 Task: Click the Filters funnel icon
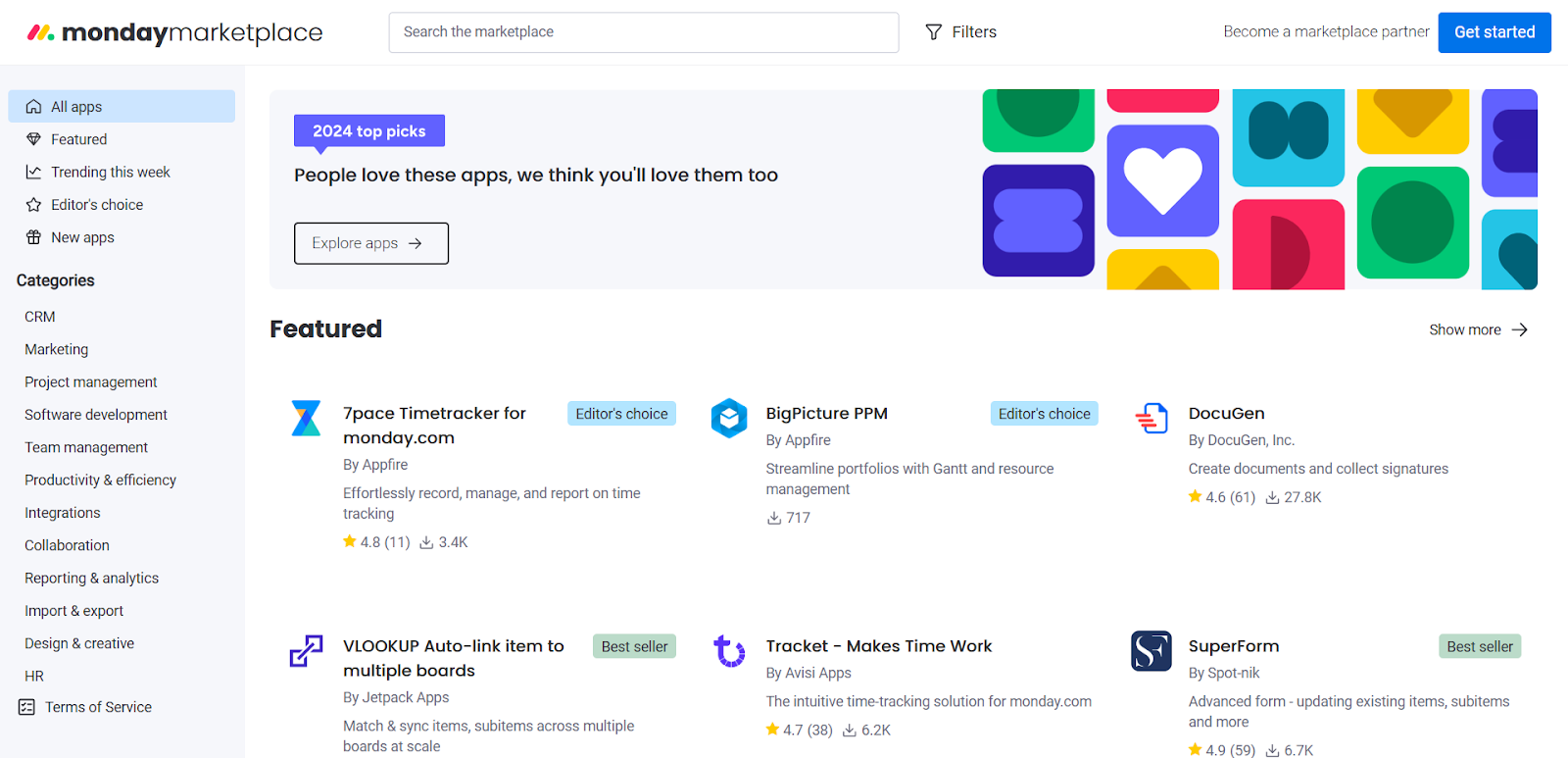click(x=934, y=32)
